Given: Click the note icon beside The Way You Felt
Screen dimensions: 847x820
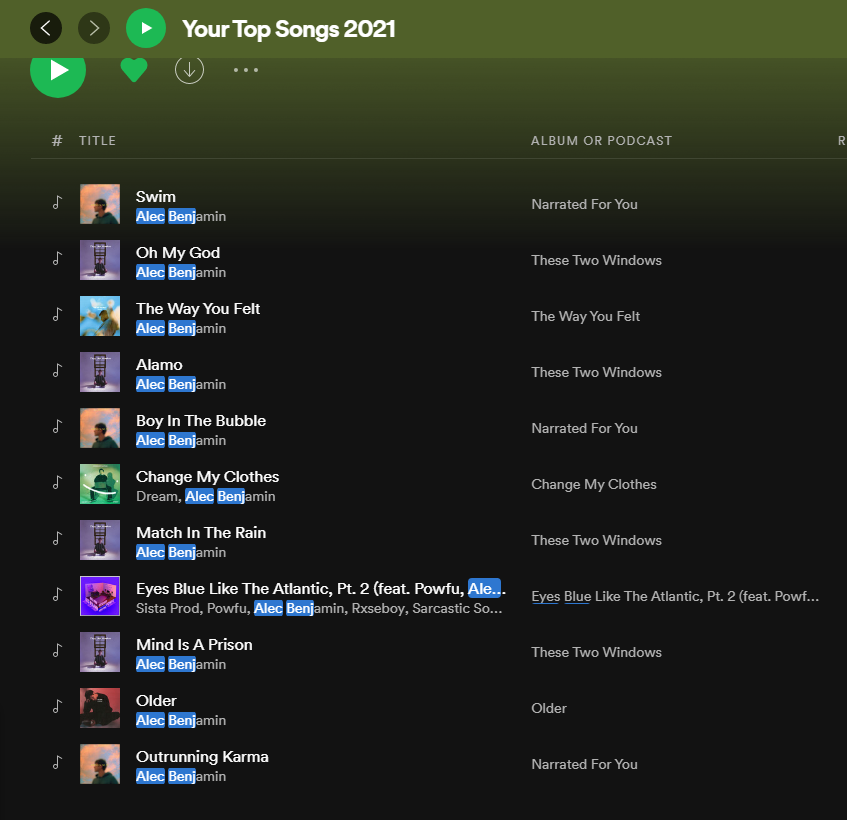Looking at the screenshot, I should 57,314.
